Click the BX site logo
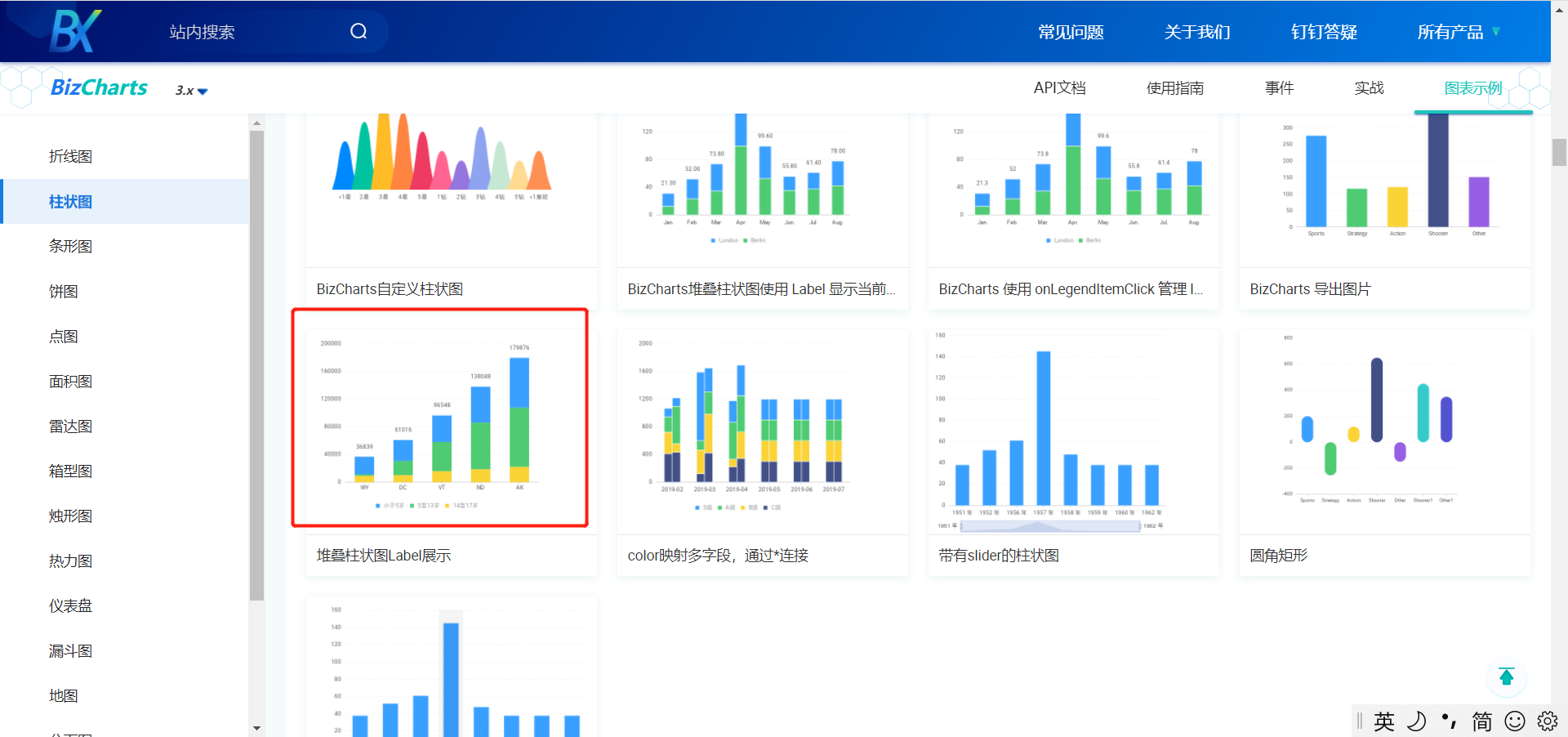This screenshot has width=1568, height=737. (75, 31)
